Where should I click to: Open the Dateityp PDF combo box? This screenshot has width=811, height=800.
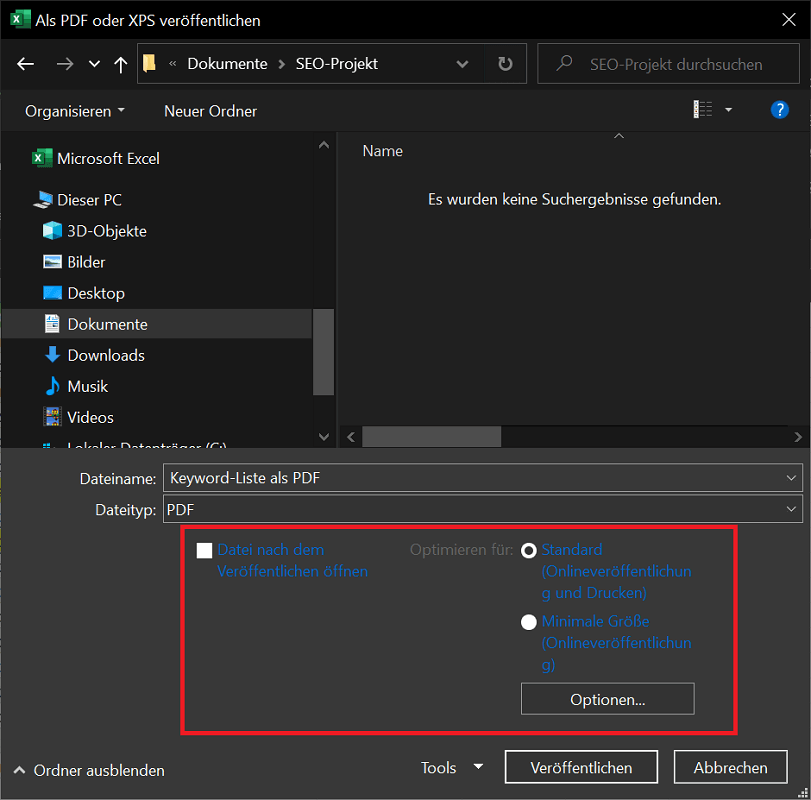coord(483,509)
